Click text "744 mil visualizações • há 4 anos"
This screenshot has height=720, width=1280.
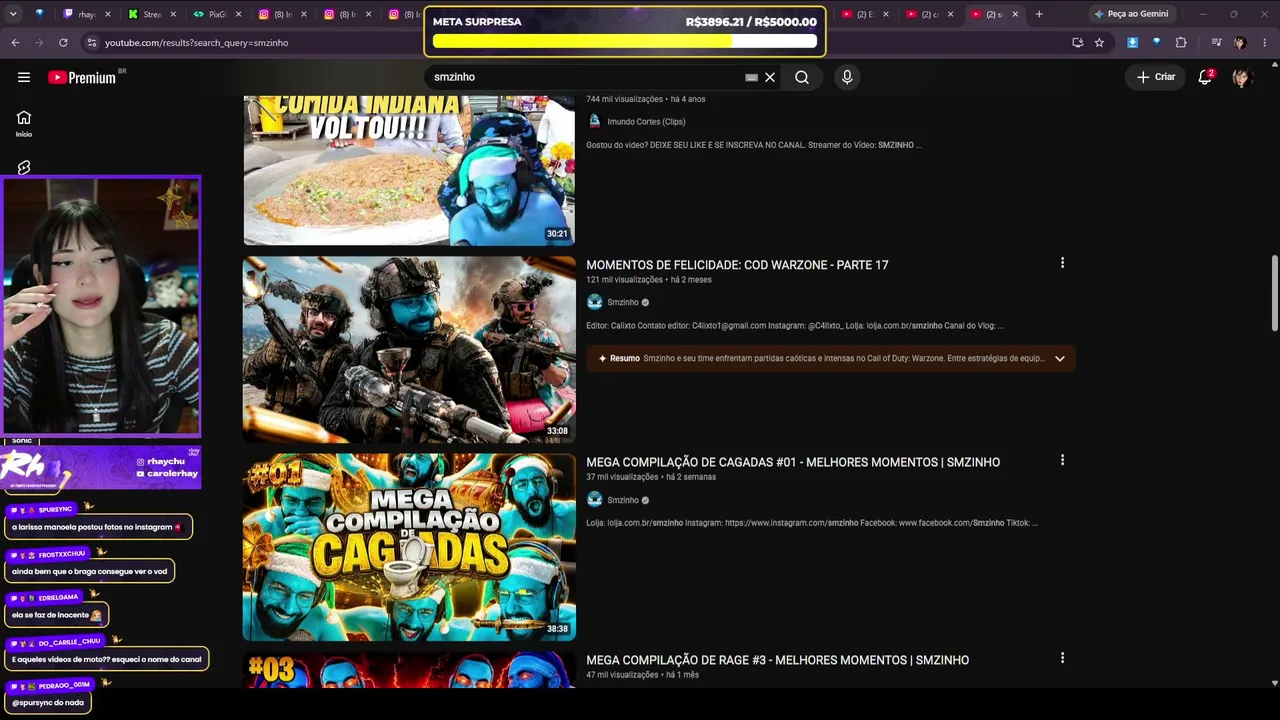coord(646,99)
